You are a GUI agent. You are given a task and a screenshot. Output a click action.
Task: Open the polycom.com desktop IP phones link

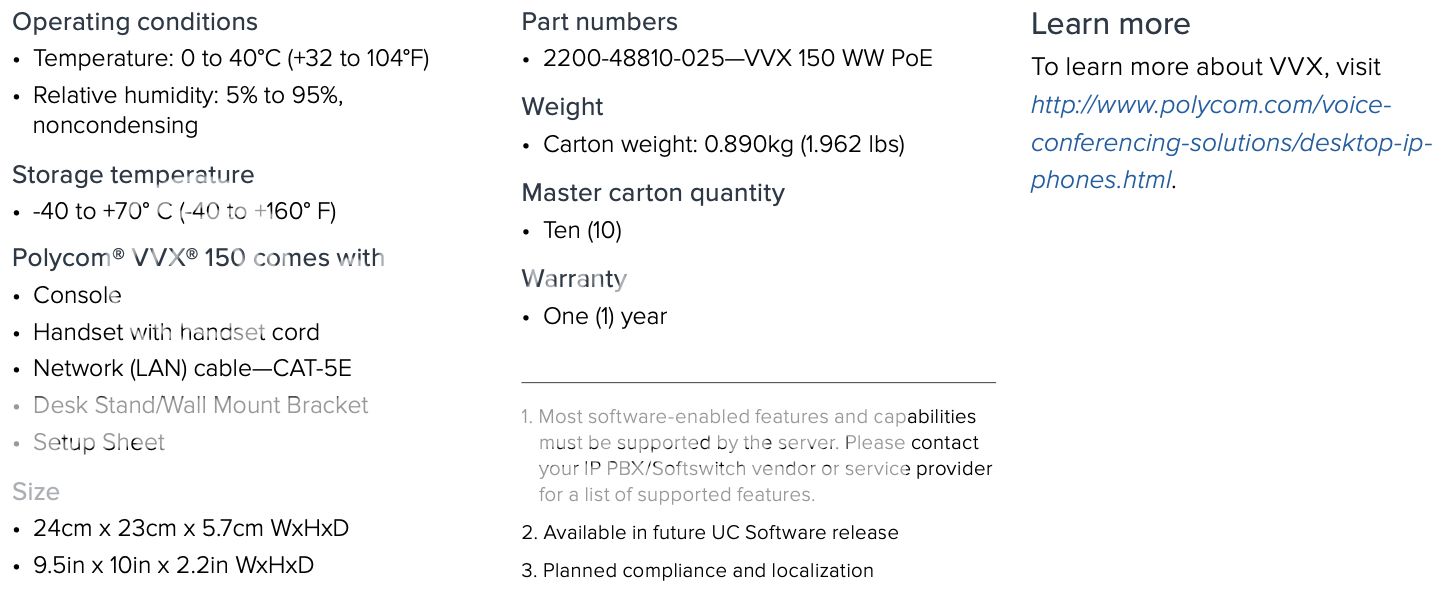tap(1231, 142)
